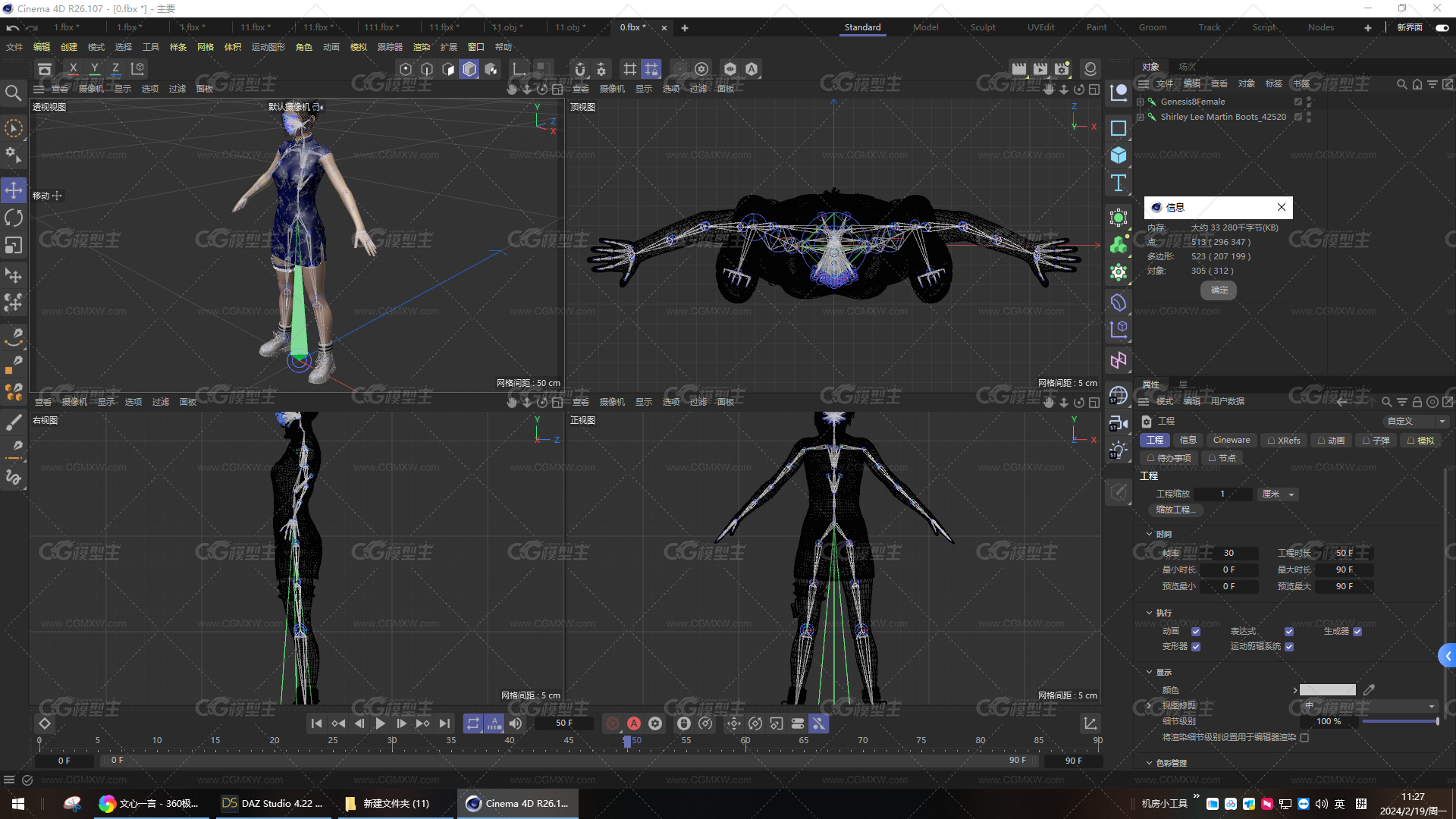Click the project color swatch
Viewport: 1456px width, 819px height.
[x=1328, y=690]
